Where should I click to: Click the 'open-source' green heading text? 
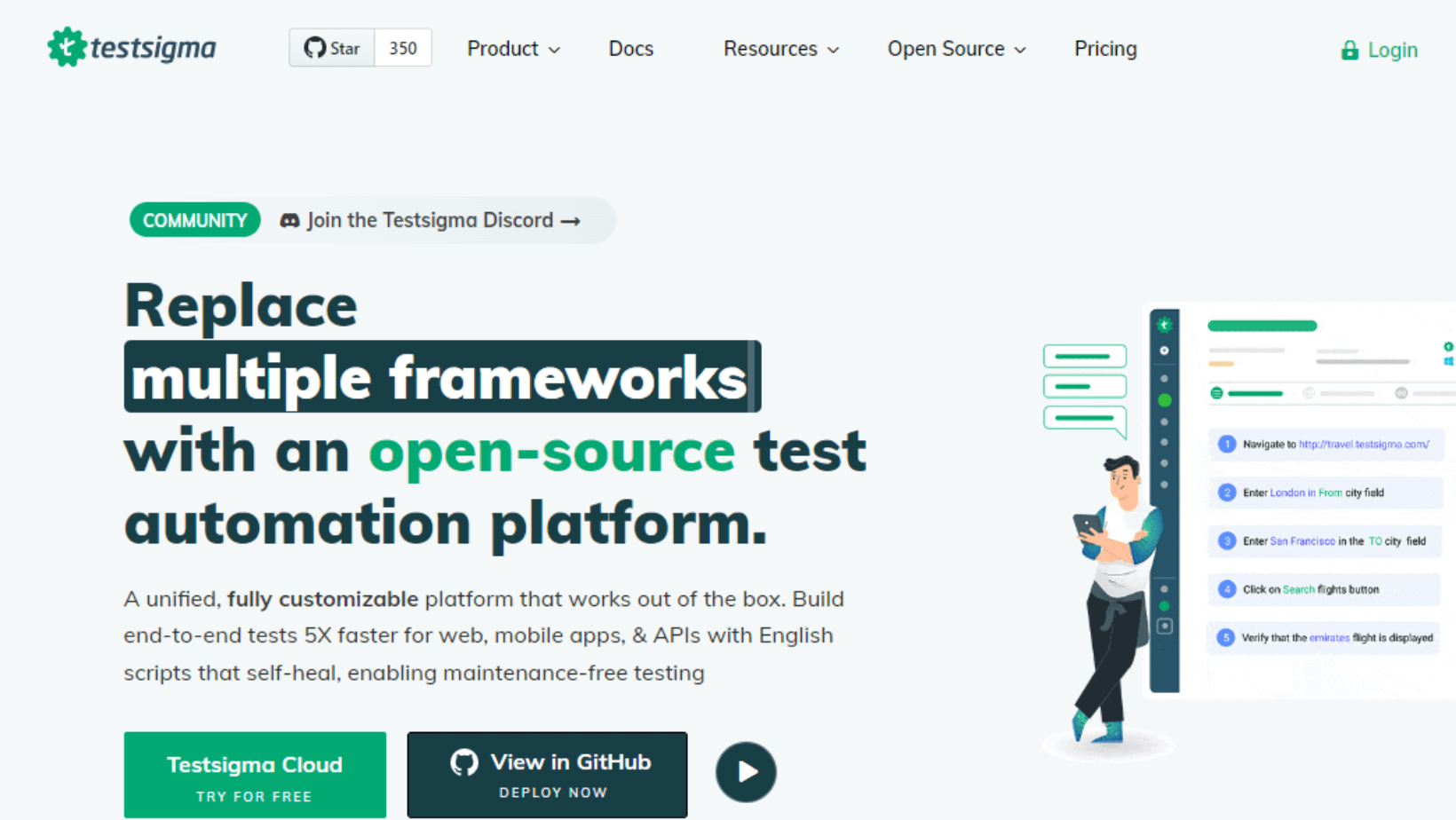552,451
